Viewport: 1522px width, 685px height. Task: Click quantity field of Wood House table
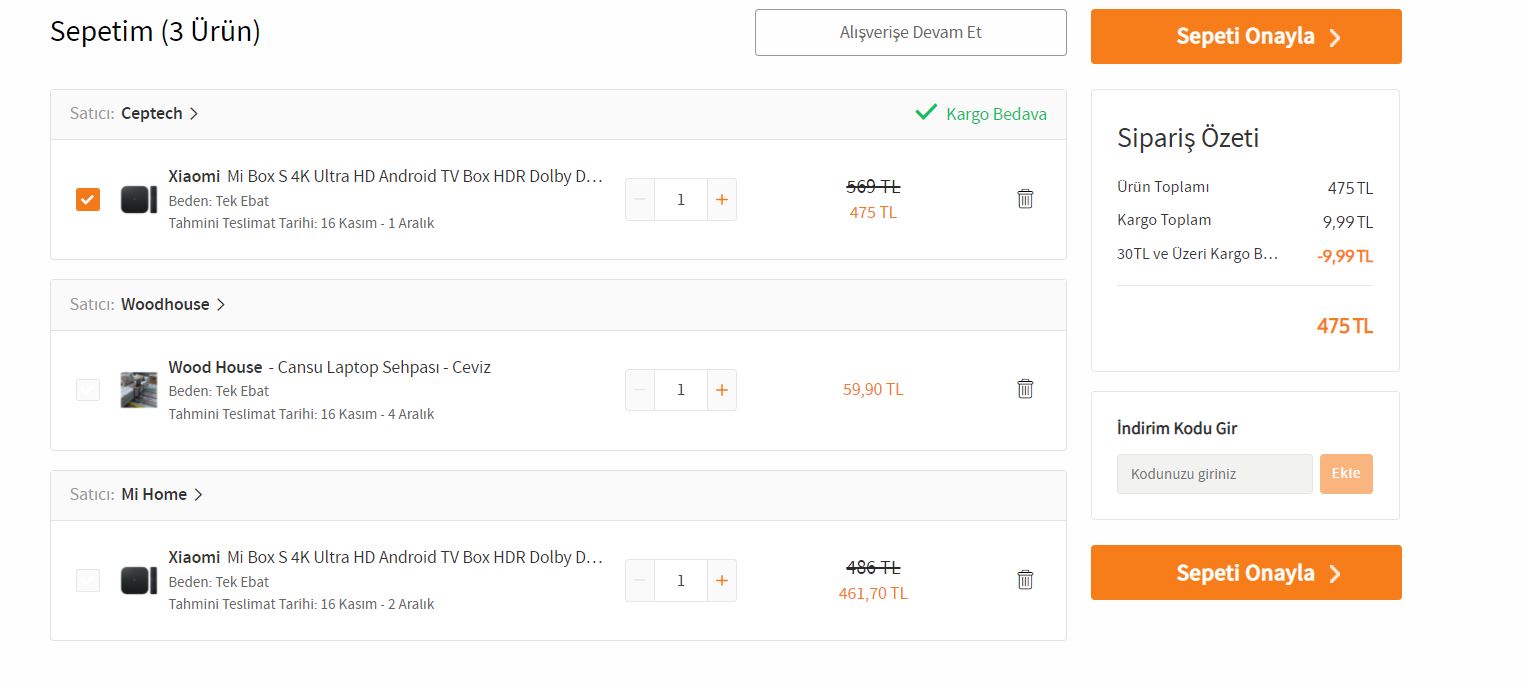[x=681, y=389]
